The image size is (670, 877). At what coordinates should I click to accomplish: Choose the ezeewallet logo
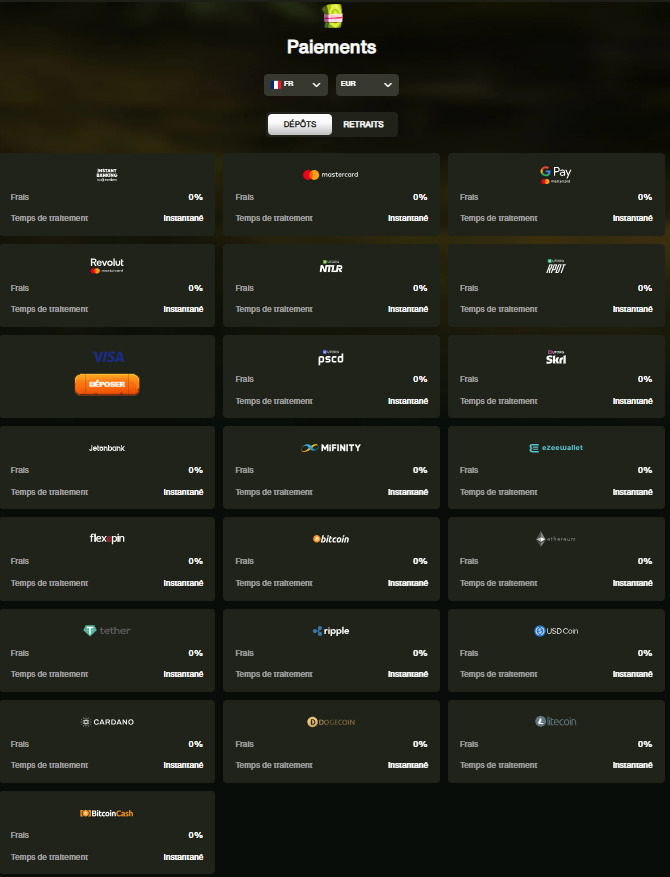tap(555, 447)
